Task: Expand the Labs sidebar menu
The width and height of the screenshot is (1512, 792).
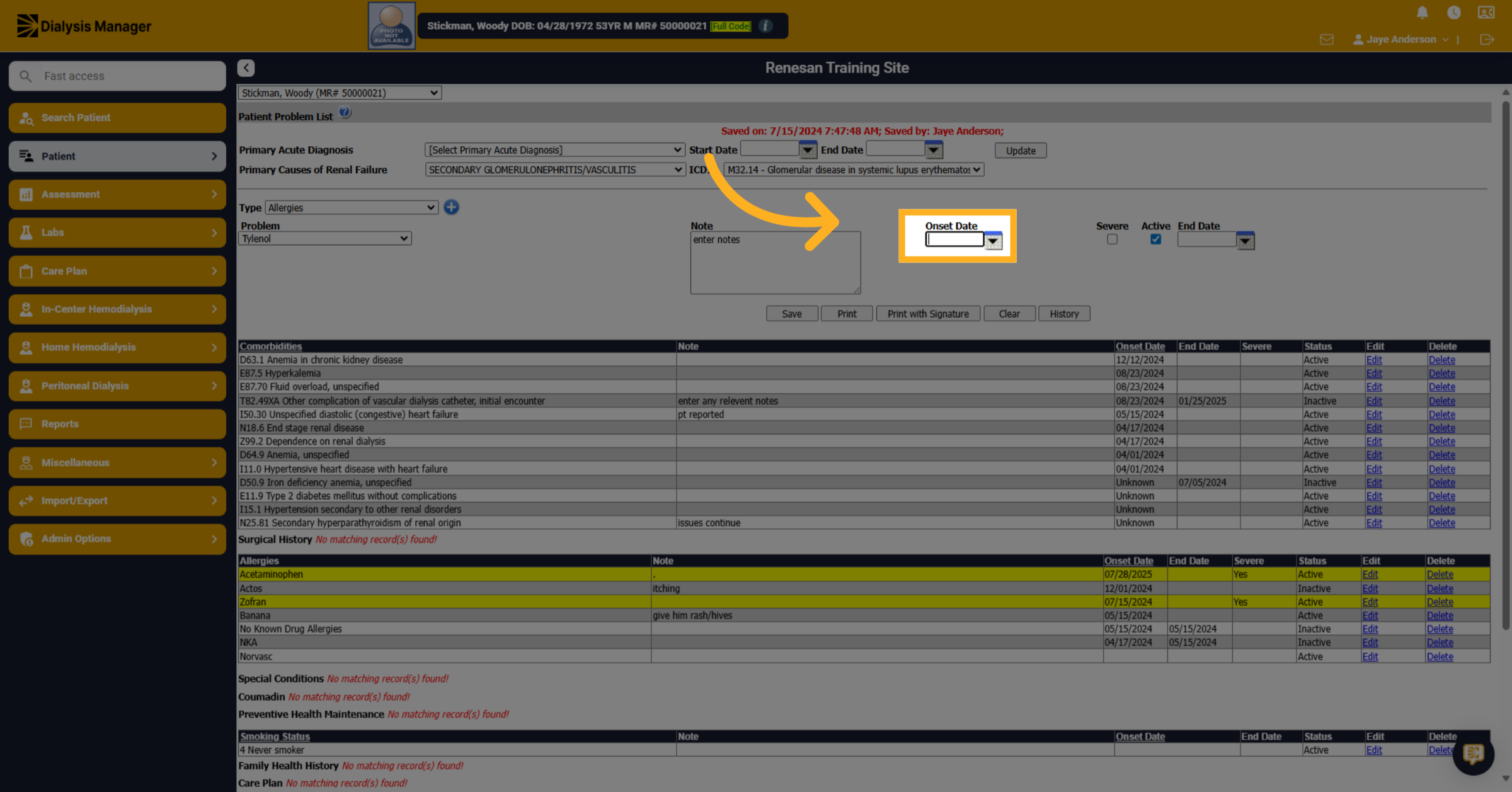Action: click(x=117, y=232)
